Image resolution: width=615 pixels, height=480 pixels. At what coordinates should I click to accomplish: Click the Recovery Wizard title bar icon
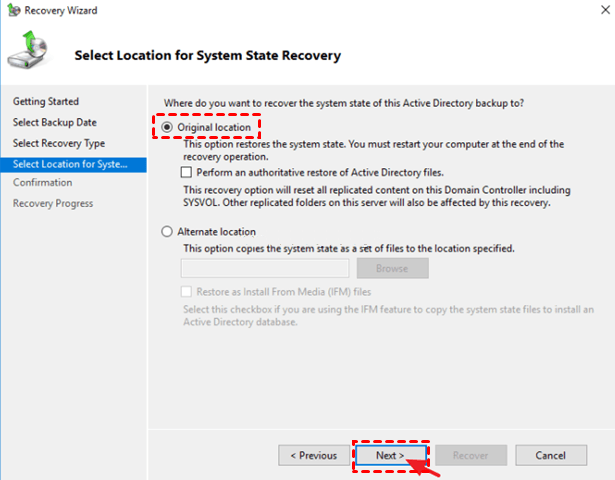(x=13, y=10)
